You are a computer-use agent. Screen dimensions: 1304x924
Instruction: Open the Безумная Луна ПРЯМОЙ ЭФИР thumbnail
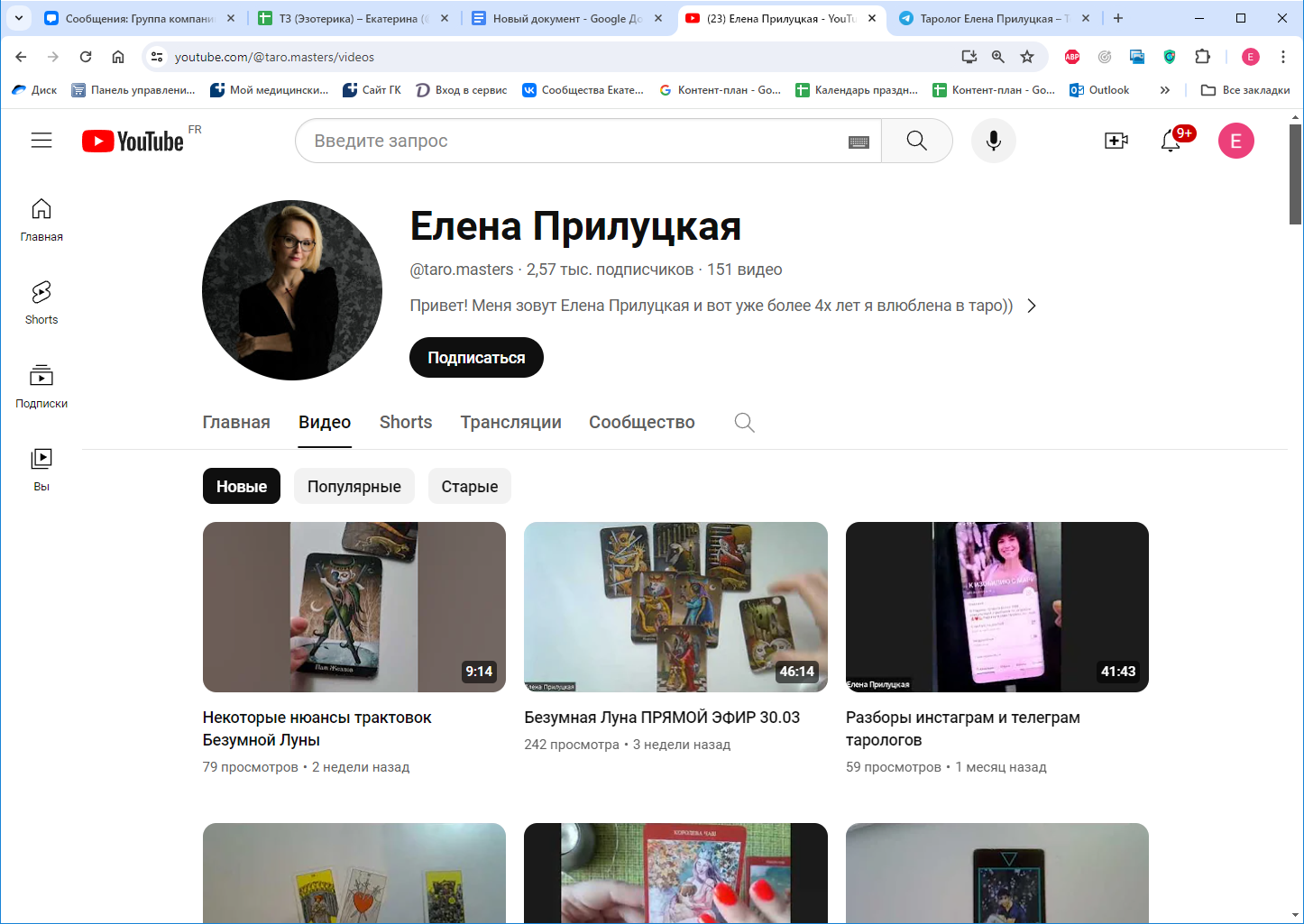pos(675,607)
